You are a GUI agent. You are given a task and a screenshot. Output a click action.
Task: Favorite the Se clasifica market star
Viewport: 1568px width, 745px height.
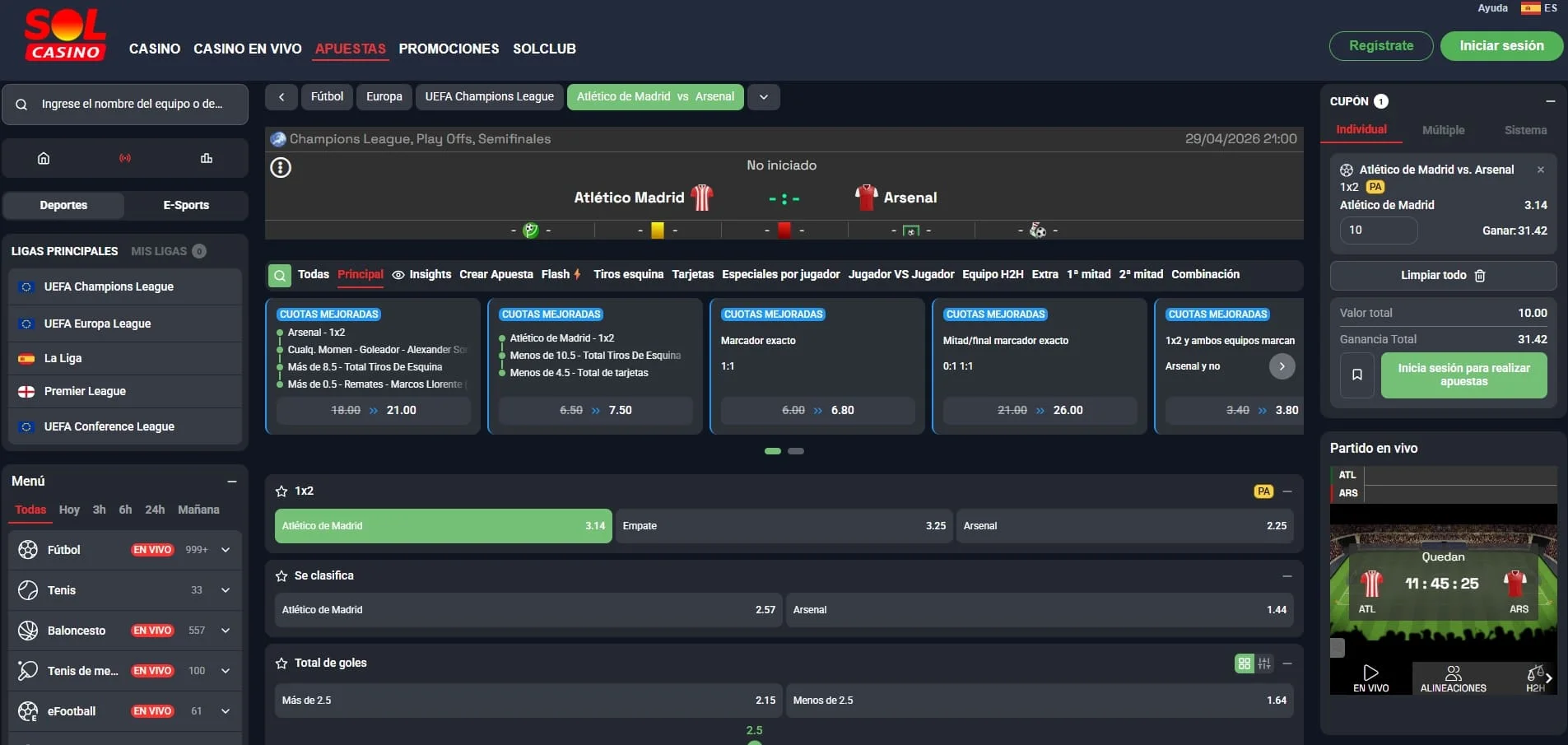coord(281,576)
